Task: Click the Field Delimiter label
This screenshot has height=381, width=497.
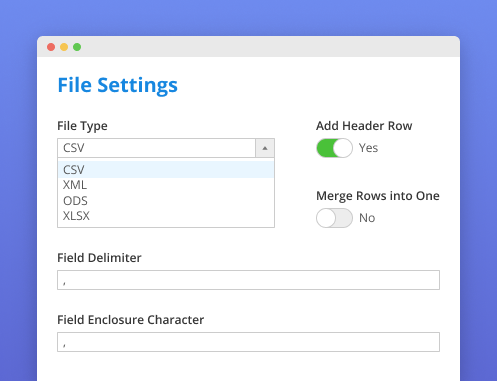Action: pos(99,258)
